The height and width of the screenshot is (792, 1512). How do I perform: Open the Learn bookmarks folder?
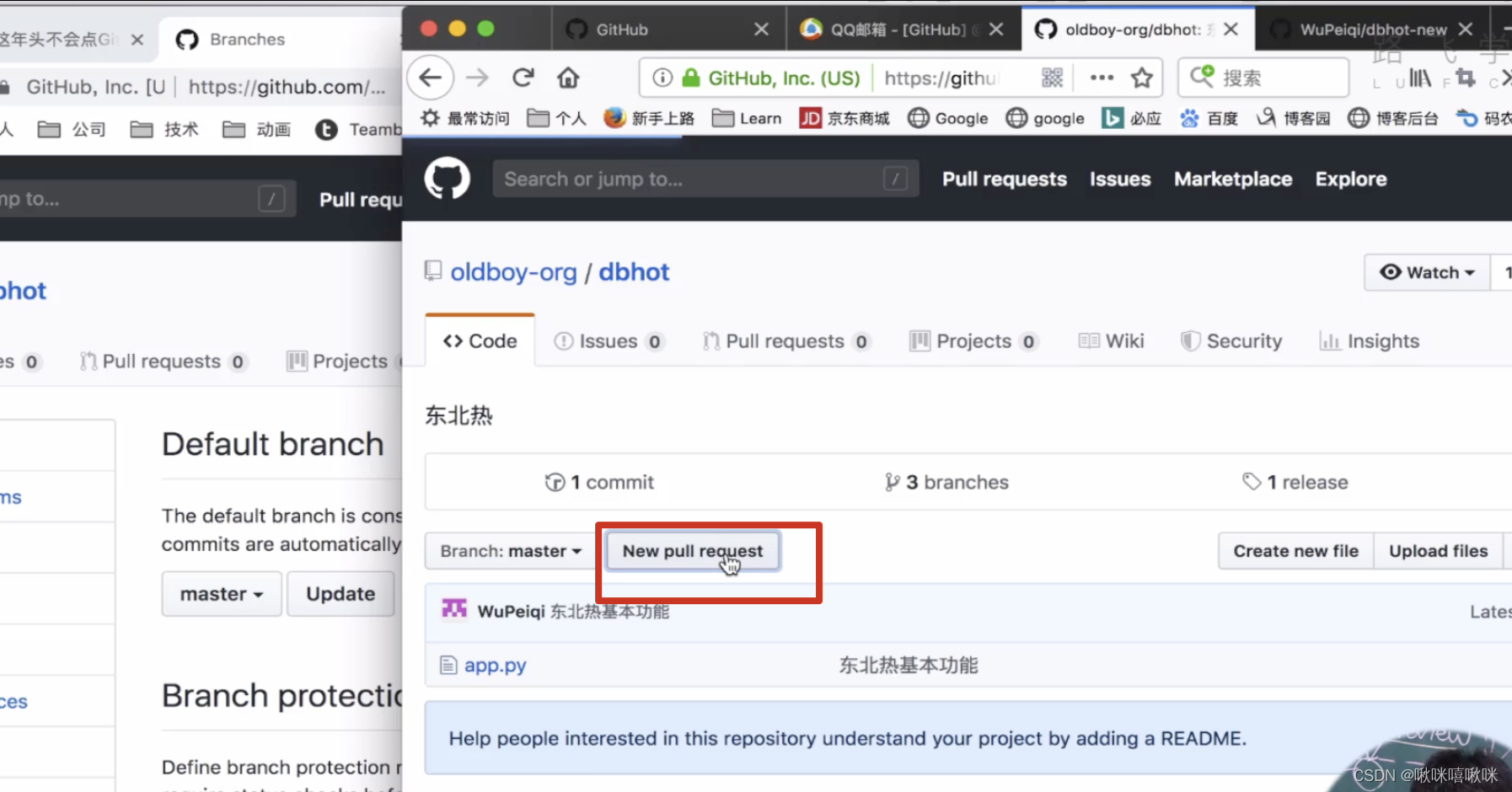point(747,119)
